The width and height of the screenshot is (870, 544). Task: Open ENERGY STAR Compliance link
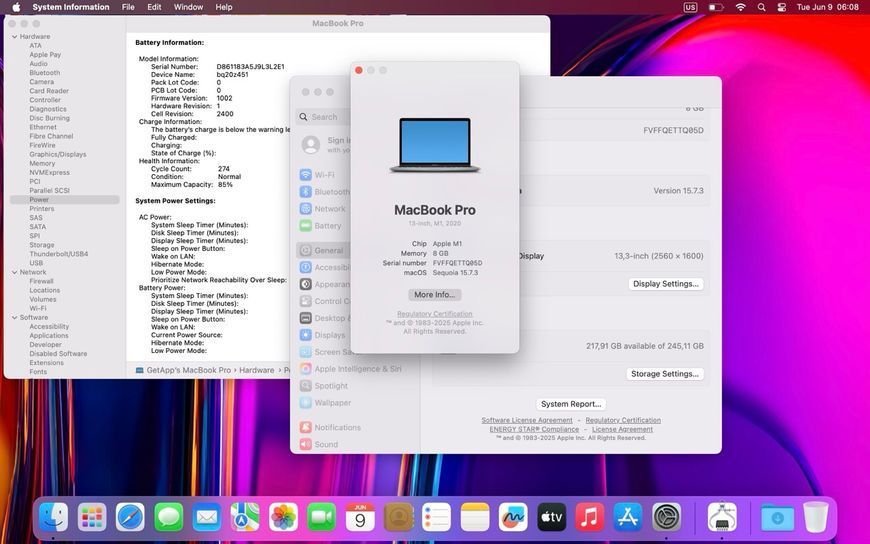[x=534, y=429]
